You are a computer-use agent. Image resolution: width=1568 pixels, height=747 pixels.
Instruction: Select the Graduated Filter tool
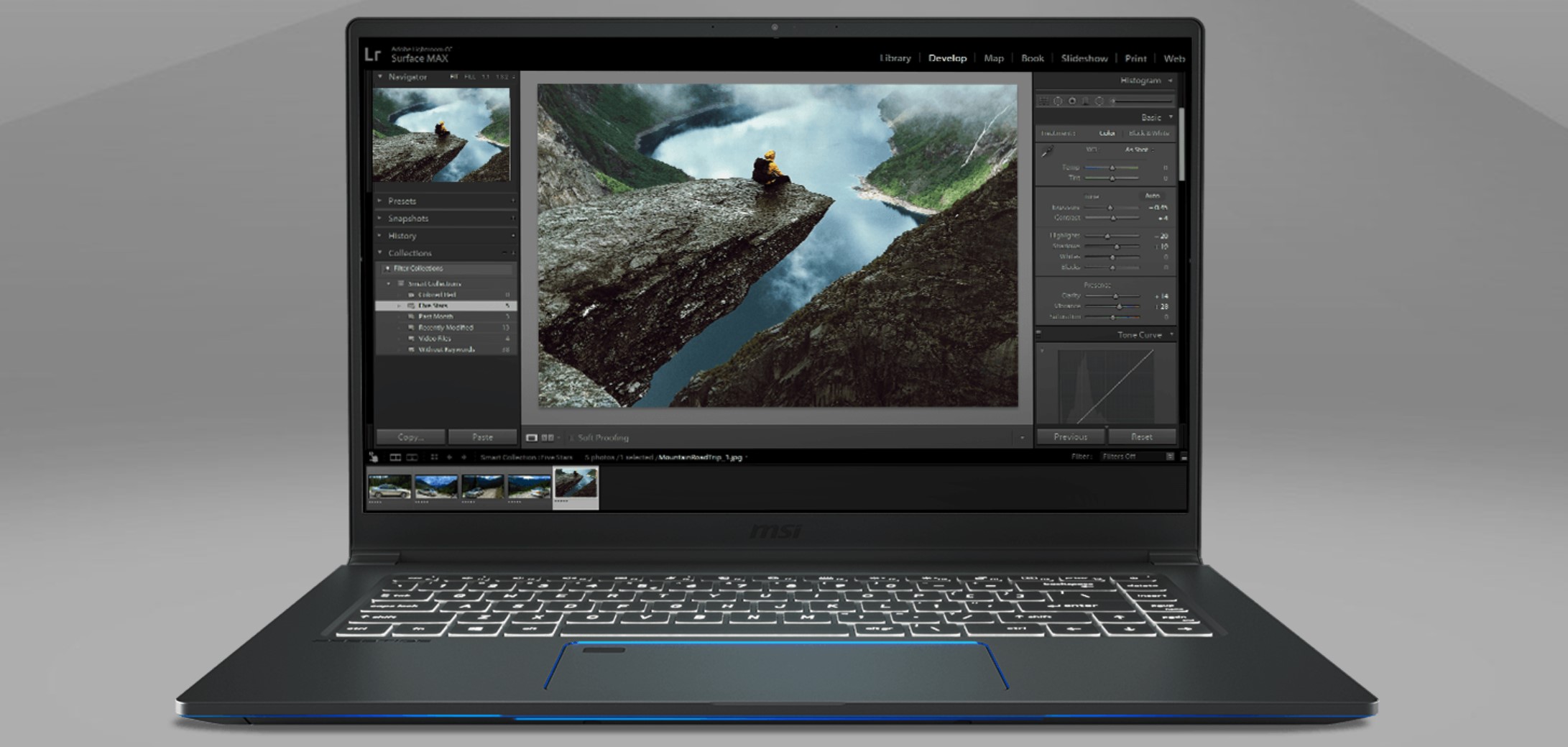coord(1086,101)
